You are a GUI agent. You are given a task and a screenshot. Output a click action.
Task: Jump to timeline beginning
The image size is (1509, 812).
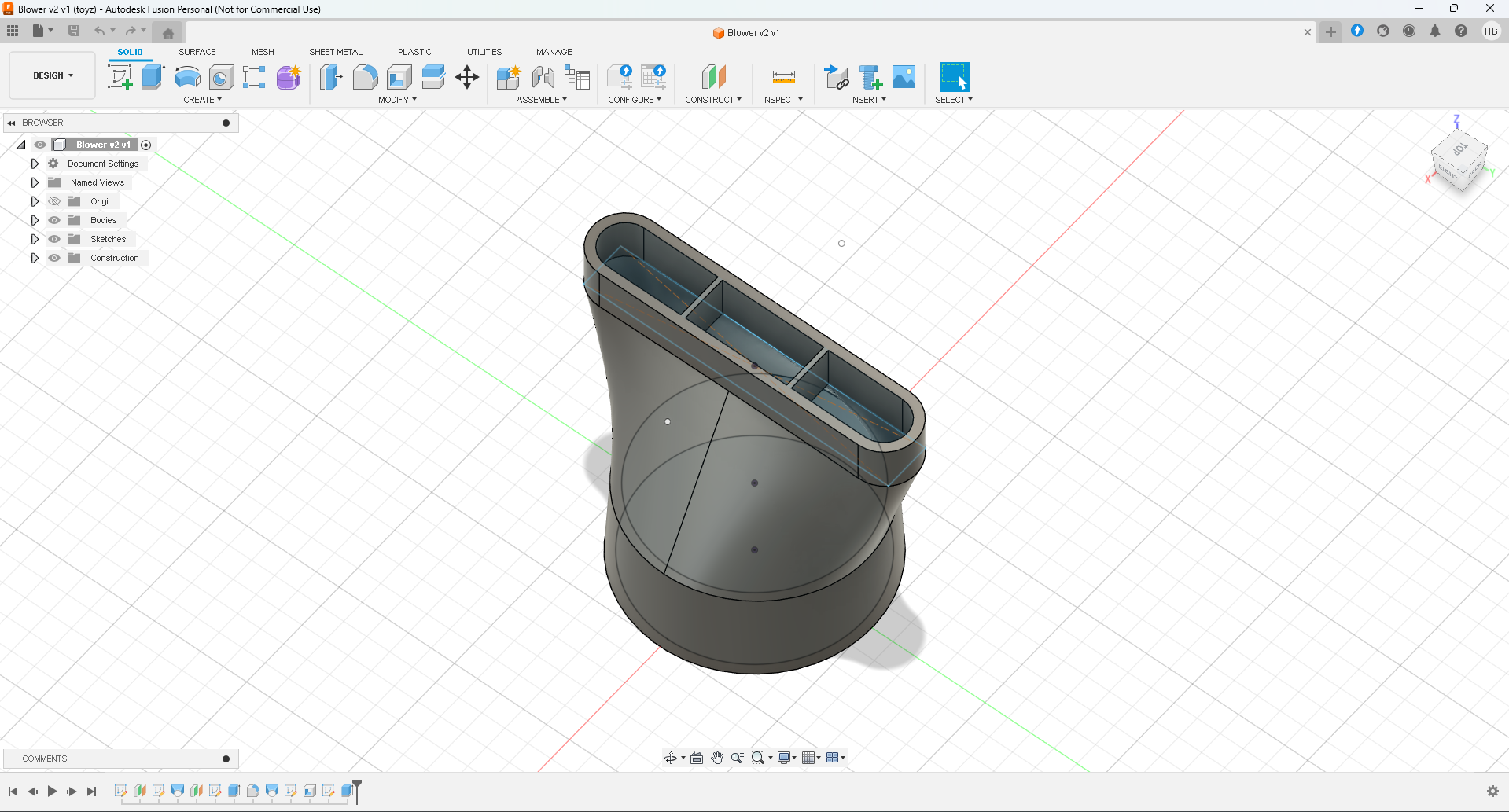(13, 792)
